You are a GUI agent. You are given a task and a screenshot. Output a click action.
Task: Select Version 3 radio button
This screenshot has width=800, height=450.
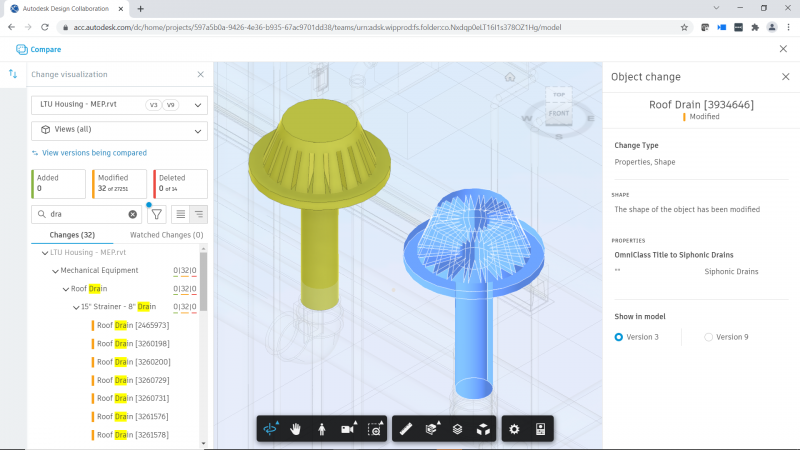[x=619, y=337]
